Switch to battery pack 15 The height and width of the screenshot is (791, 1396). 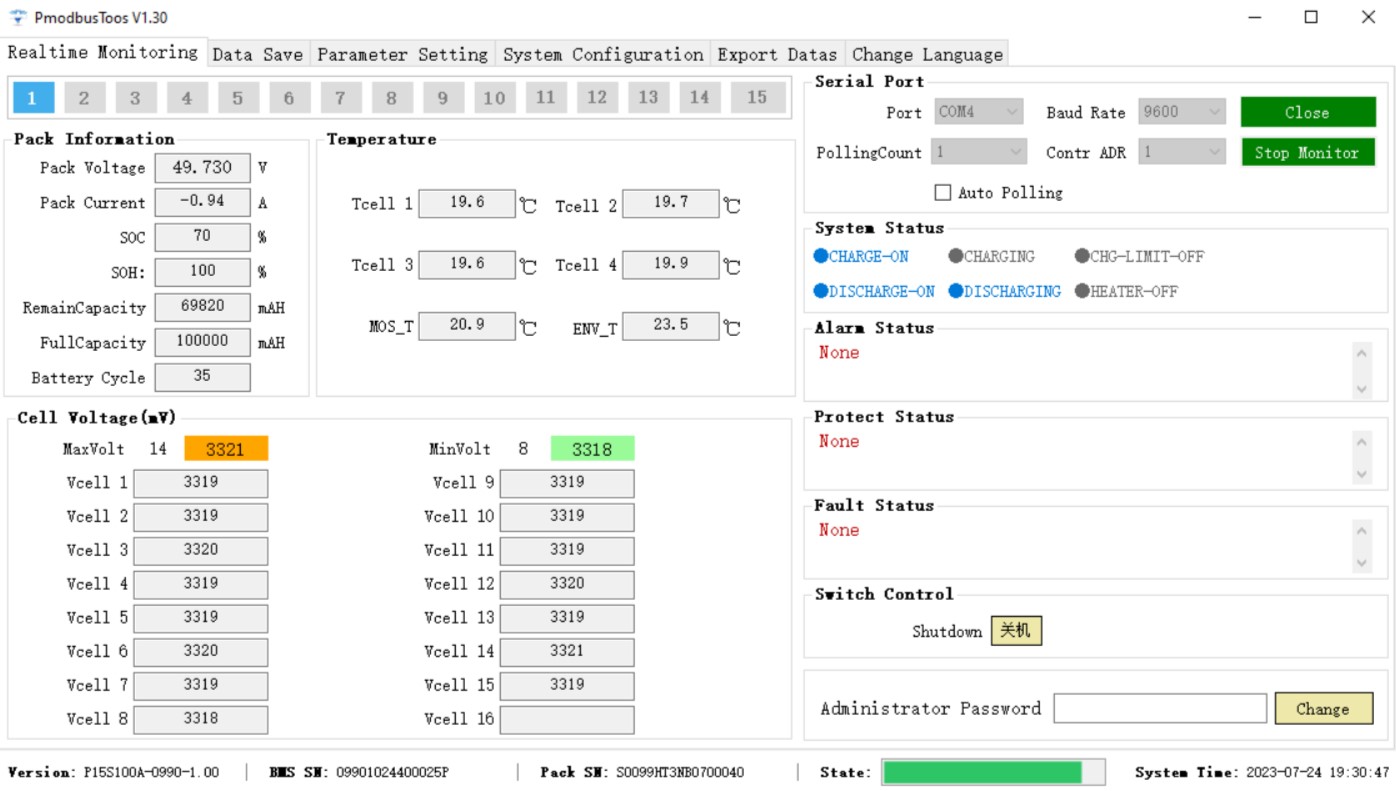tap(757, 98)
